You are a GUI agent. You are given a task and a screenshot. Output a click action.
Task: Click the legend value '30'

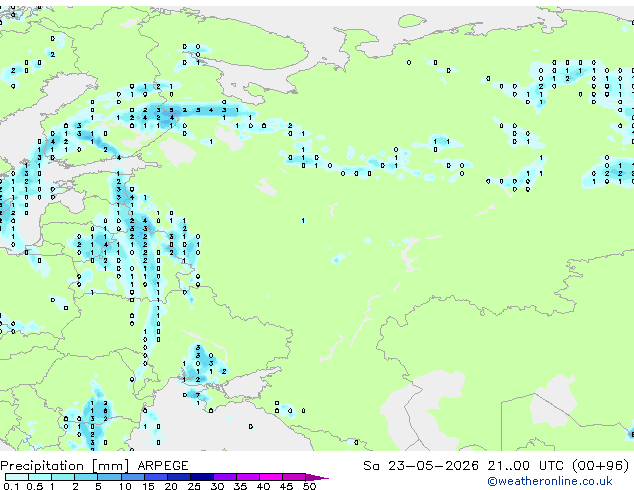[x=217, y=486]
